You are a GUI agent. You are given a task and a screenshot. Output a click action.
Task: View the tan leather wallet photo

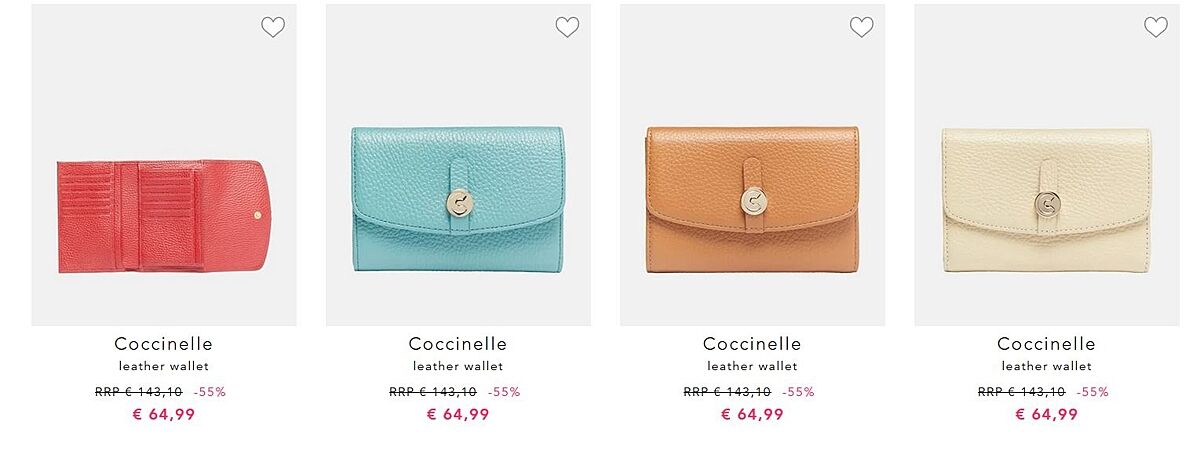click(x=752, y=165)
